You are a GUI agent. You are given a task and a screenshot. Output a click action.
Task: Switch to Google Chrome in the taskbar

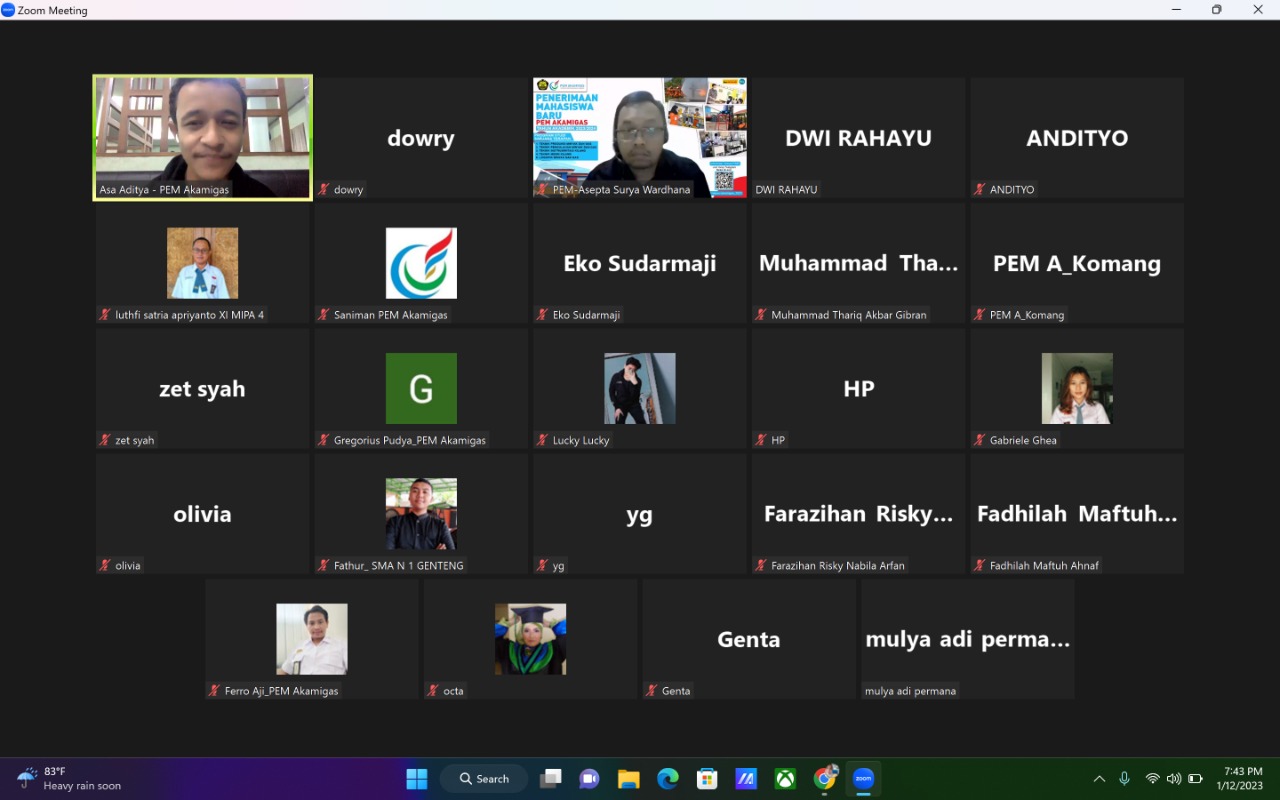(x=825, y=778)
